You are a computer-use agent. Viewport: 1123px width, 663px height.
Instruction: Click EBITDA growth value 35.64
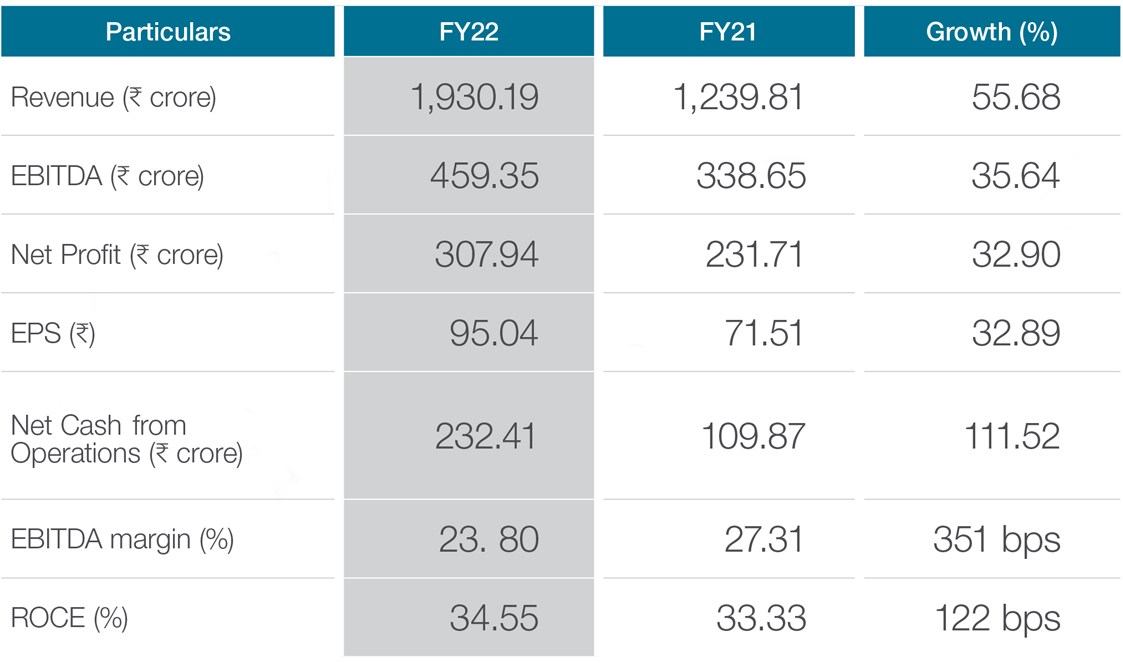point(1015,176)
